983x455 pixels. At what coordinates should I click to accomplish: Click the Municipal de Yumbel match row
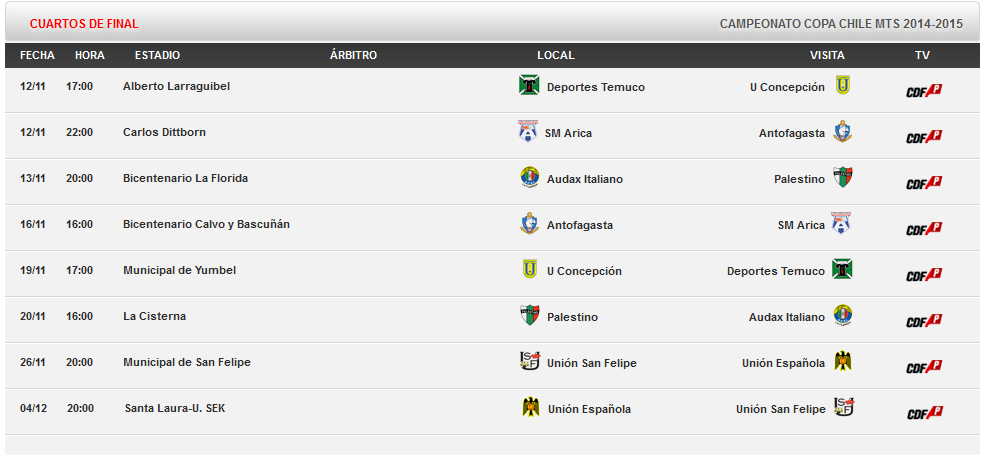click(x=492, y=273)
